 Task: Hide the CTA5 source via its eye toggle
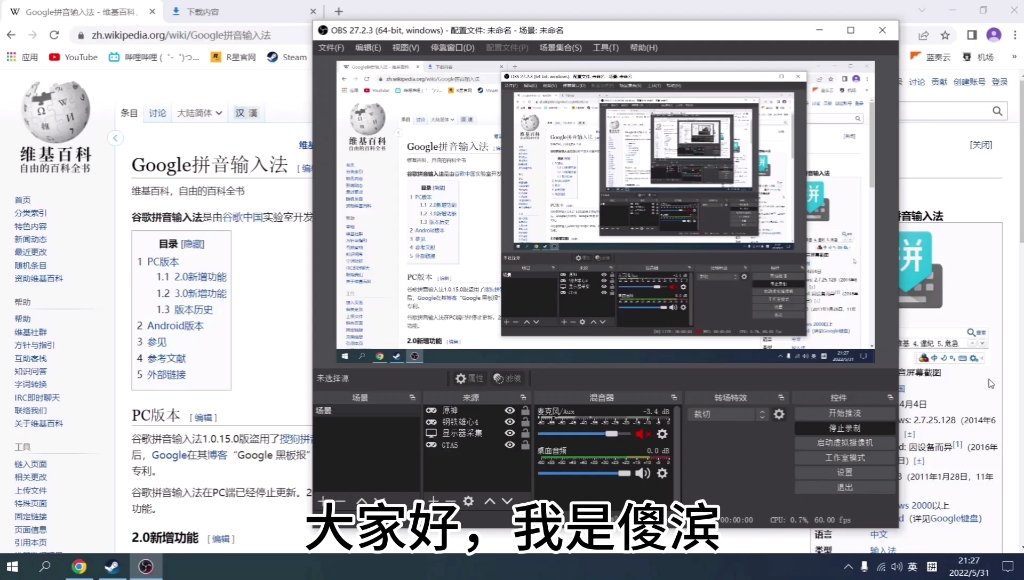click(508, 445)
